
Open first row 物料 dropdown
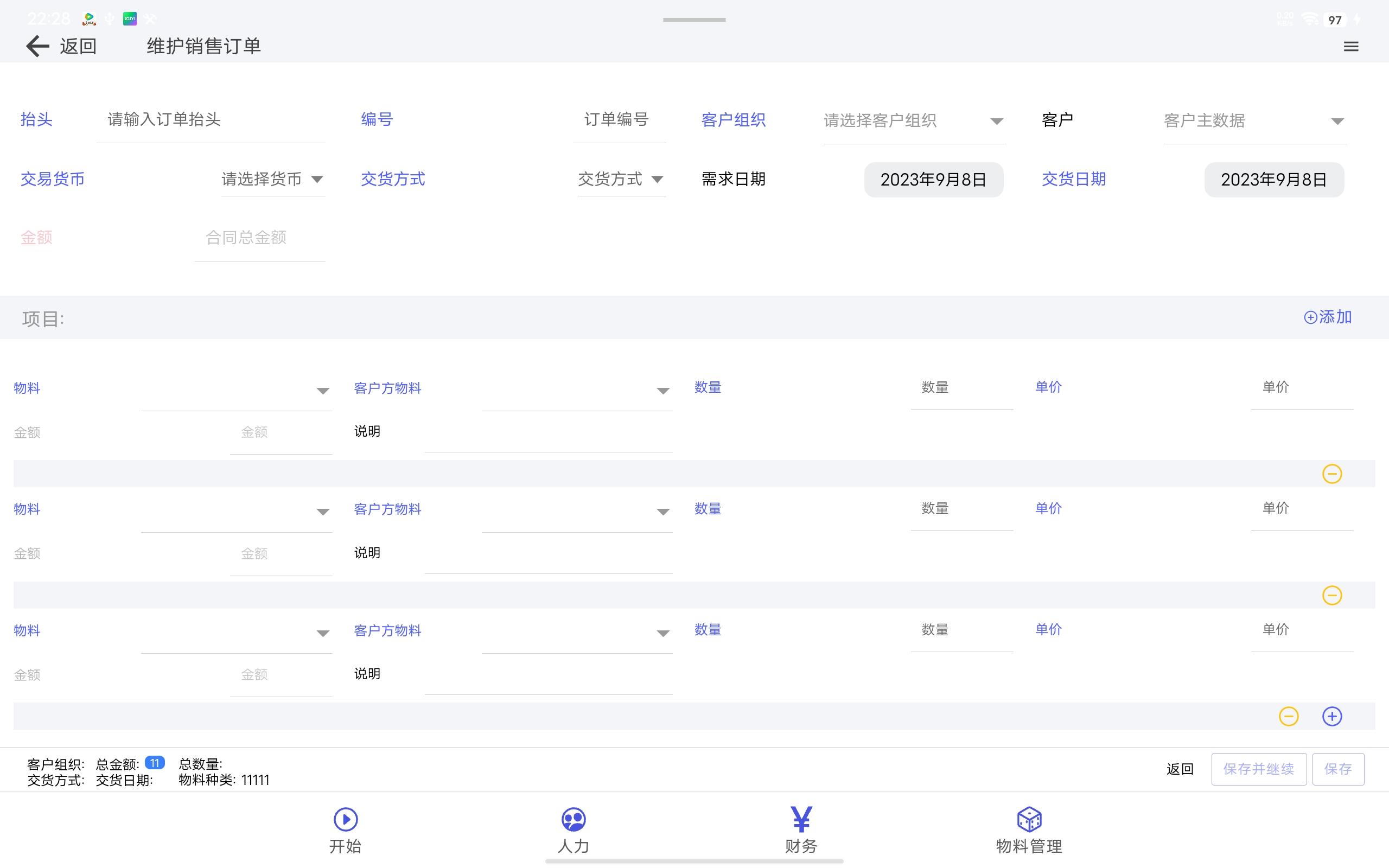pos(235,391)
